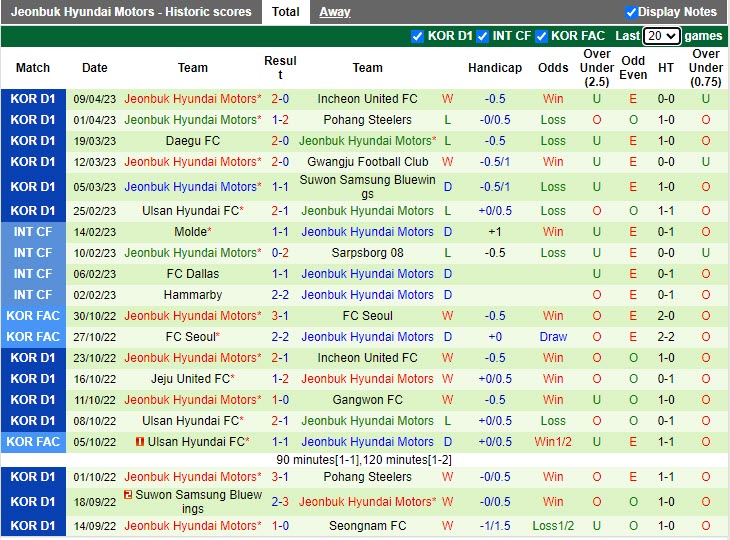The height and width of the screenshot is (540, 730).
Task: Switch to the Total tab
Action: click(x=285, y=12)
